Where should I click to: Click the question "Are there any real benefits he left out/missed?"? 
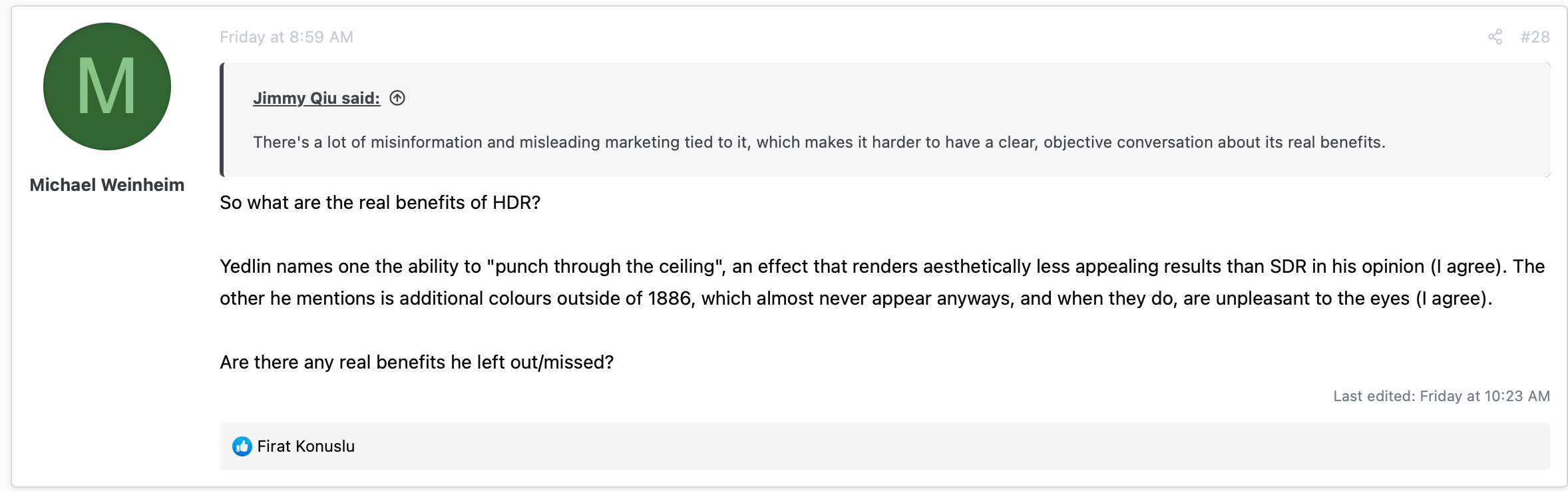[x=417, y=363]
